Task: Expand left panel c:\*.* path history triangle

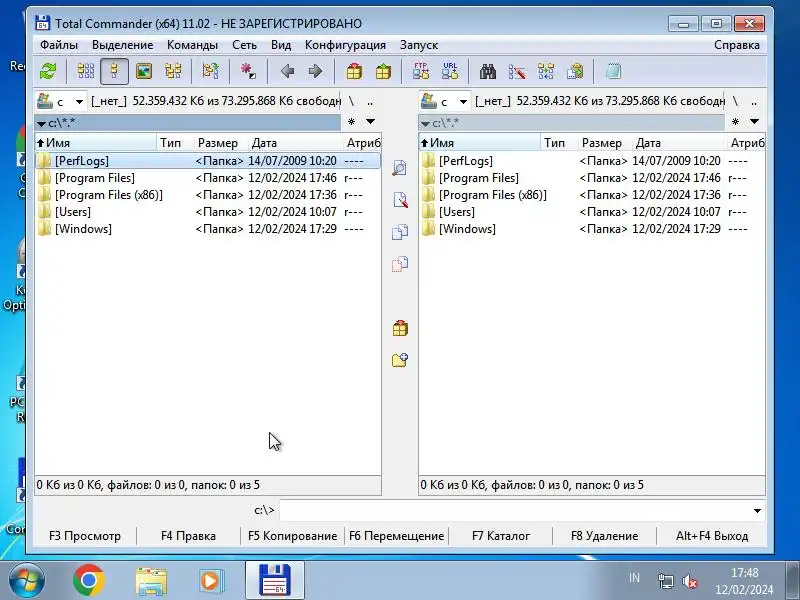Action: [x=41, y=123]
